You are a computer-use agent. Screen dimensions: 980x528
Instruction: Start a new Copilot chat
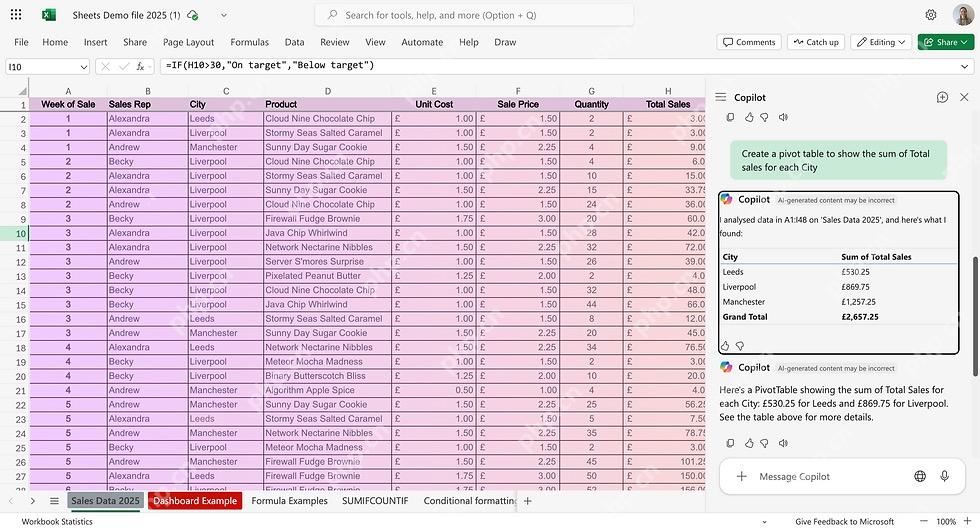[942, 97]
